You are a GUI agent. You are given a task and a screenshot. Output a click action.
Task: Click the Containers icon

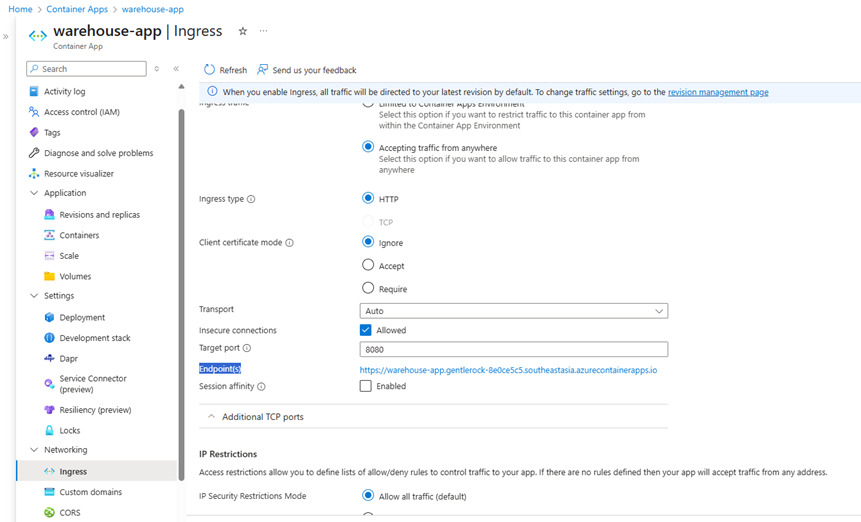click(x=49, y=235)
